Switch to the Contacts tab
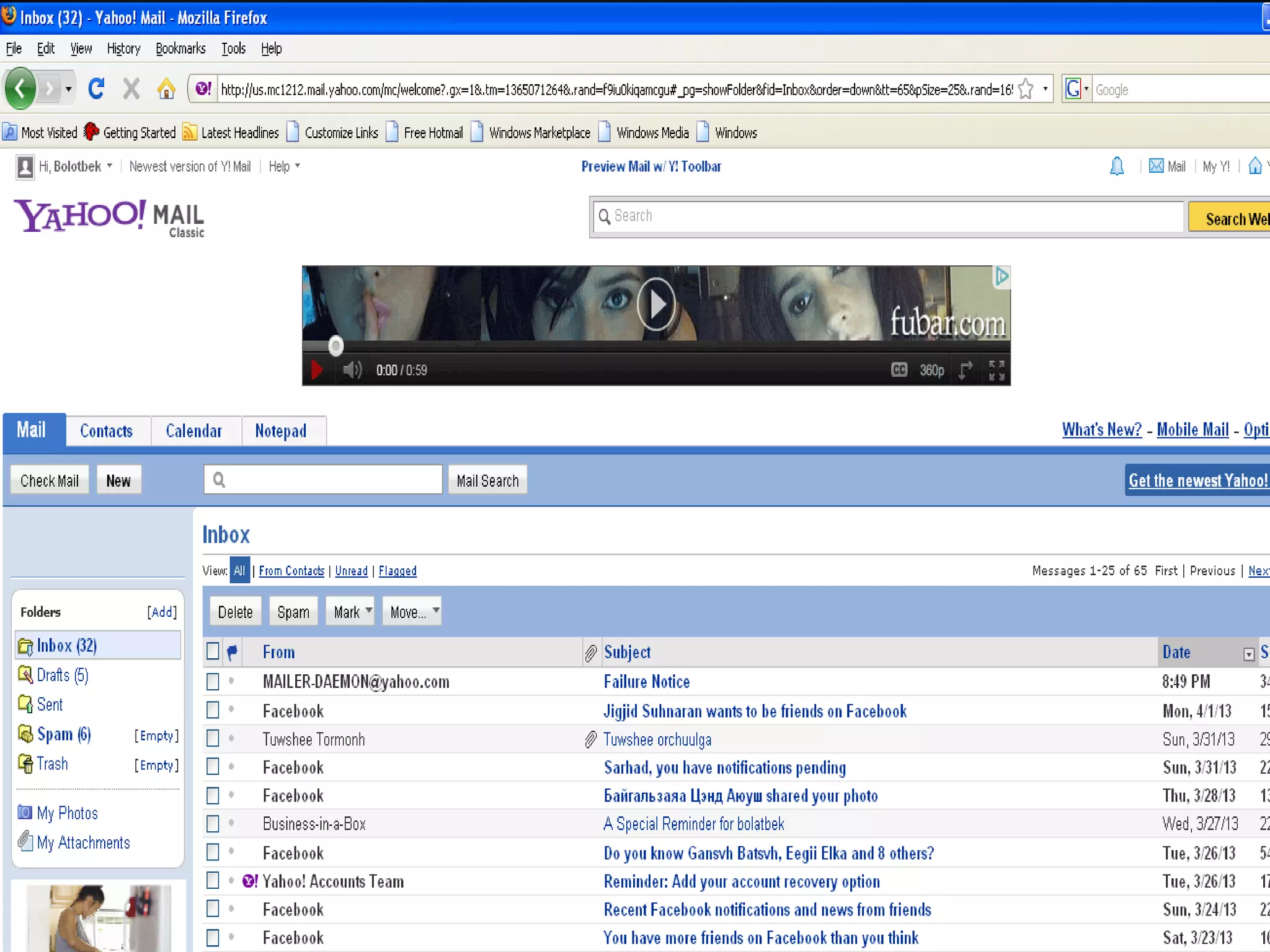The width and height of the screenshot is (1270, 952). [106, 431]
